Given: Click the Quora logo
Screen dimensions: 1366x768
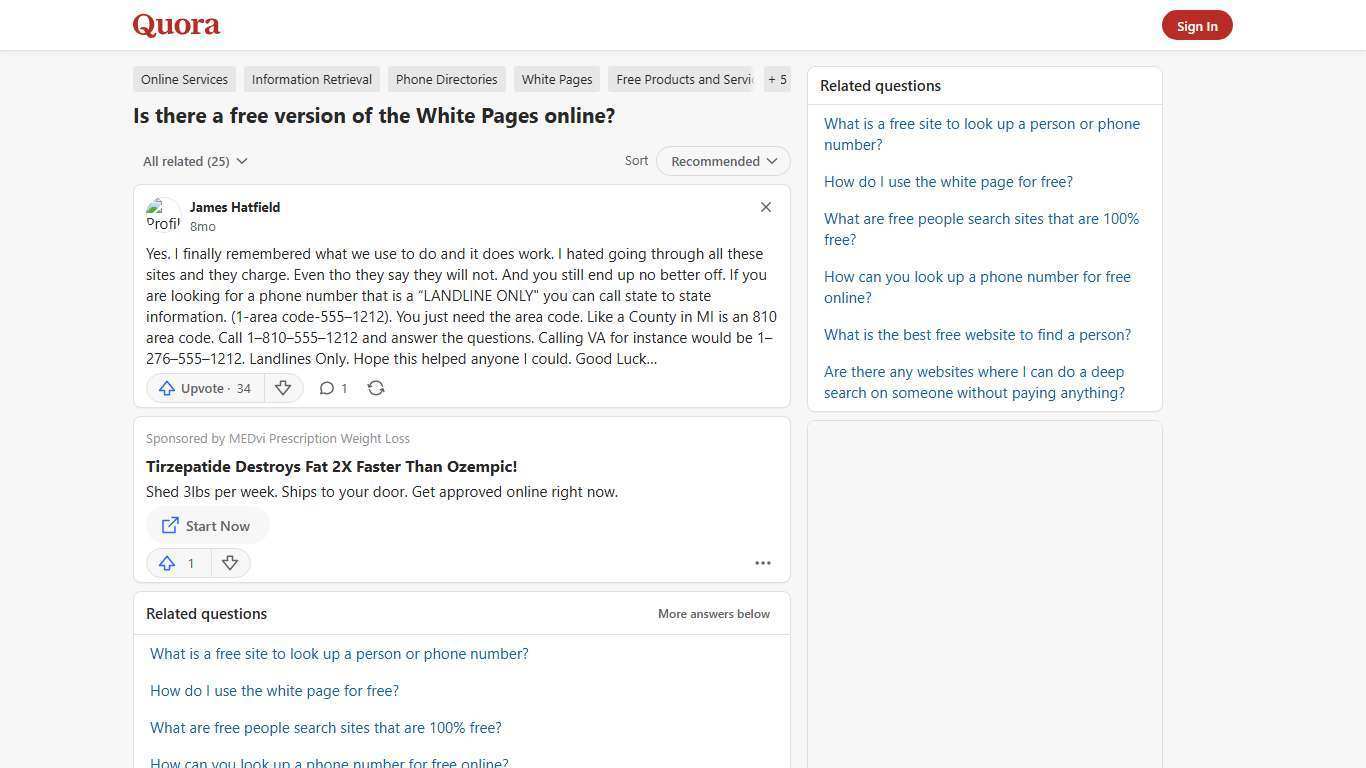Looking at the screenshot, I should [x=175, y=25].
